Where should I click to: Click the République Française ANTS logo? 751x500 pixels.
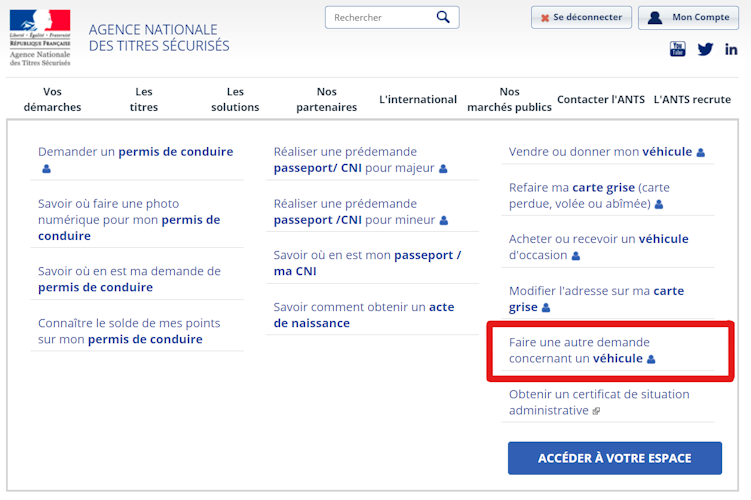coord(40,37)
